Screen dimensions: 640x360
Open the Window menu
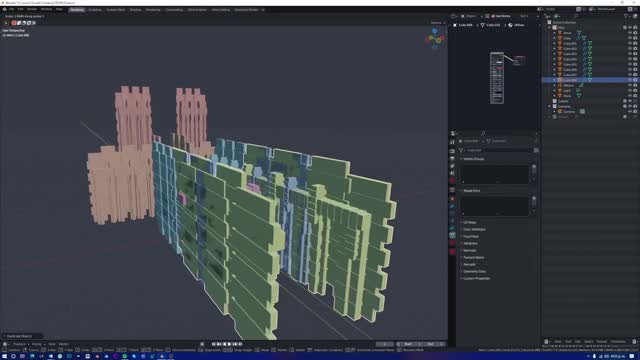pos(46,9)
